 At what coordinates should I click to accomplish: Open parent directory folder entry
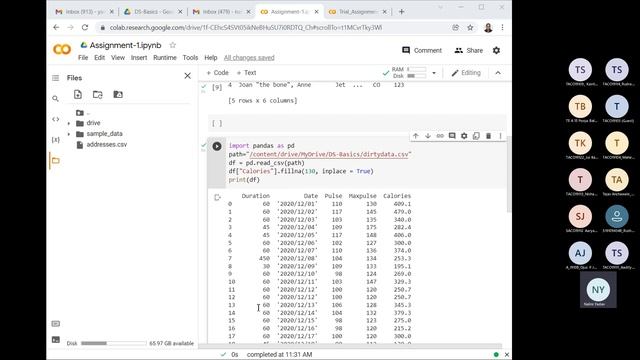pos(83,113)
